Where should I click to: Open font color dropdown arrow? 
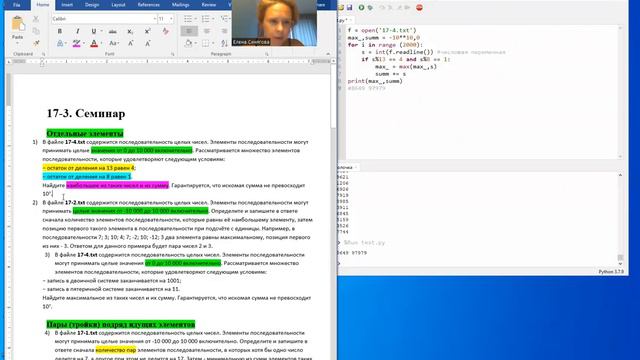pyautogui.click(x=101, y=43)
